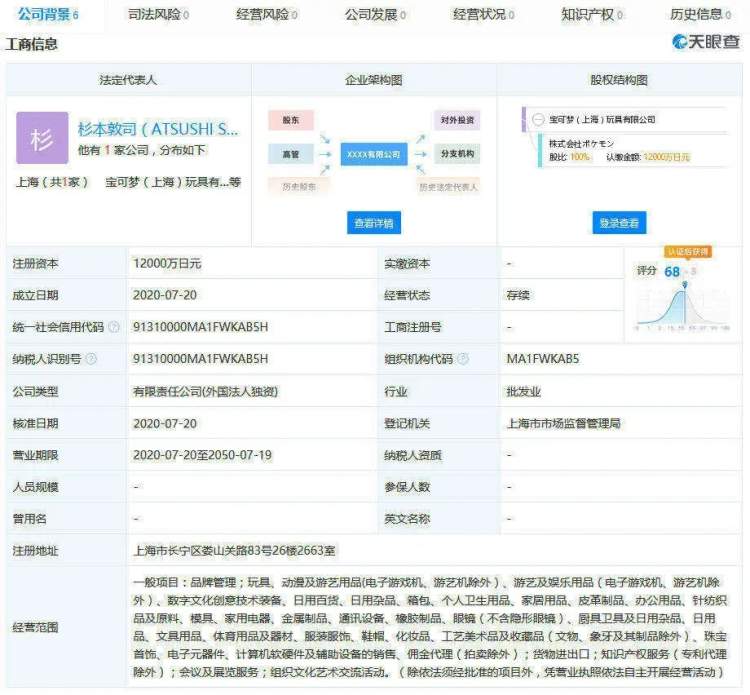Viewport: 750px width, 695px height.
Task: Click organization code MA1FWKAB5
Action: [x=543, y=359]
